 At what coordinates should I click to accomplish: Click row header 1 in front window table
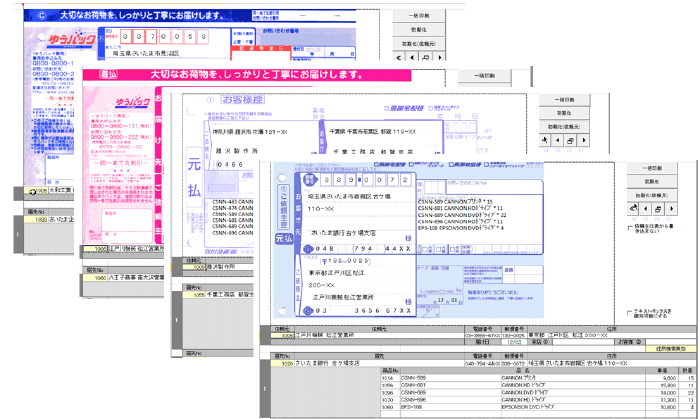[x=265, y=389]
